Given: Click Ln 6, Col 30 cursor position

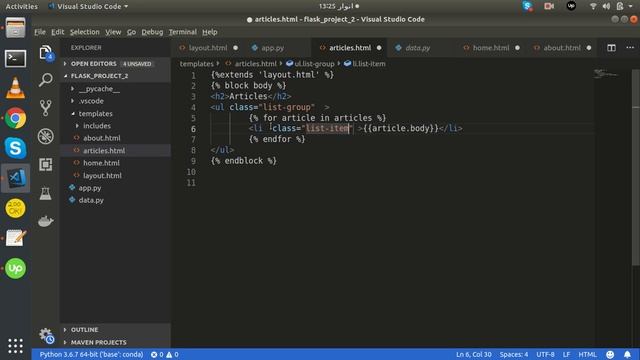Looking at the screenshot, I should [x=473, y=354].
